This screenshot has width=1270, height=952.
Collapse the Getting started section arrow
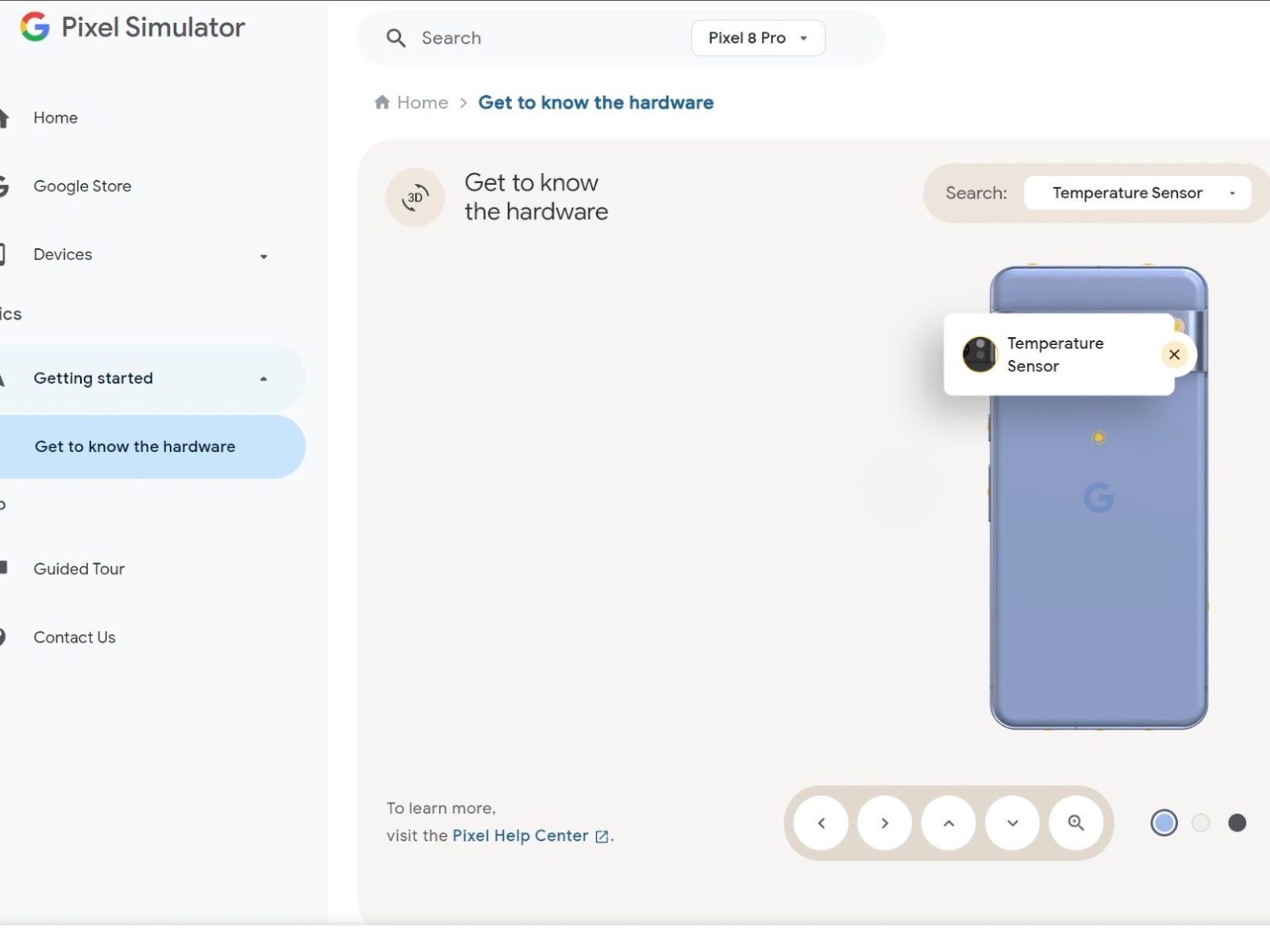[264, 379]
